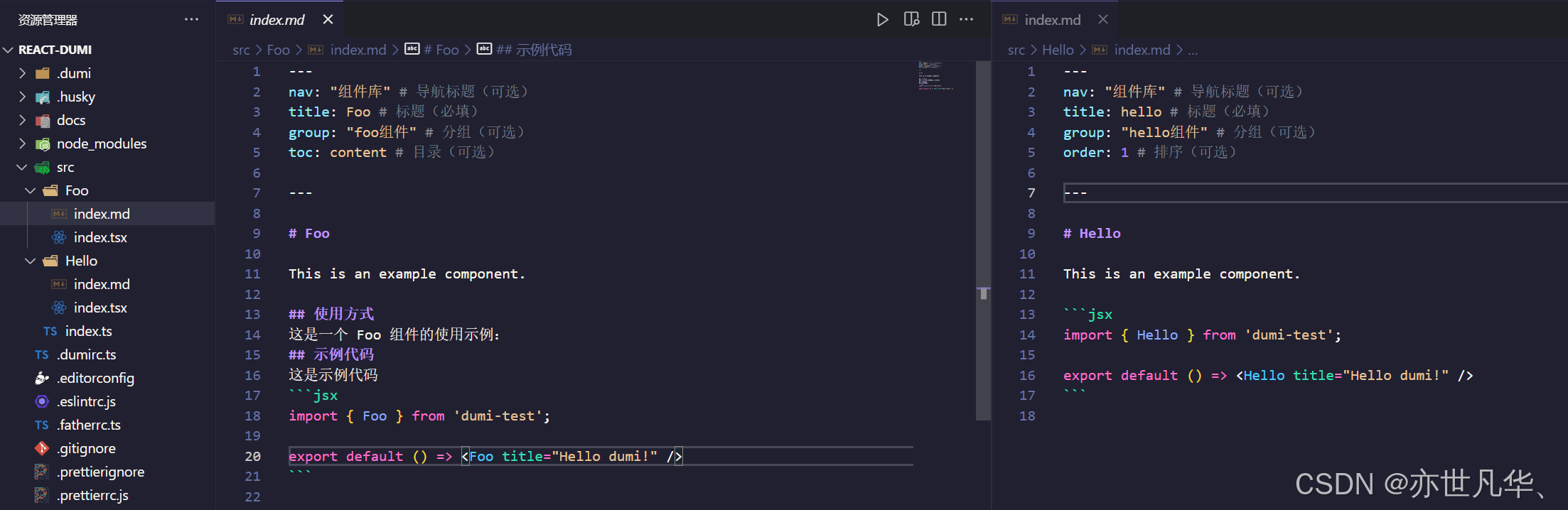Click index.md in right editor breadcrumb
Image resolution: width=1568 pixels, height=510 pixels.
tap(1142, 50)
